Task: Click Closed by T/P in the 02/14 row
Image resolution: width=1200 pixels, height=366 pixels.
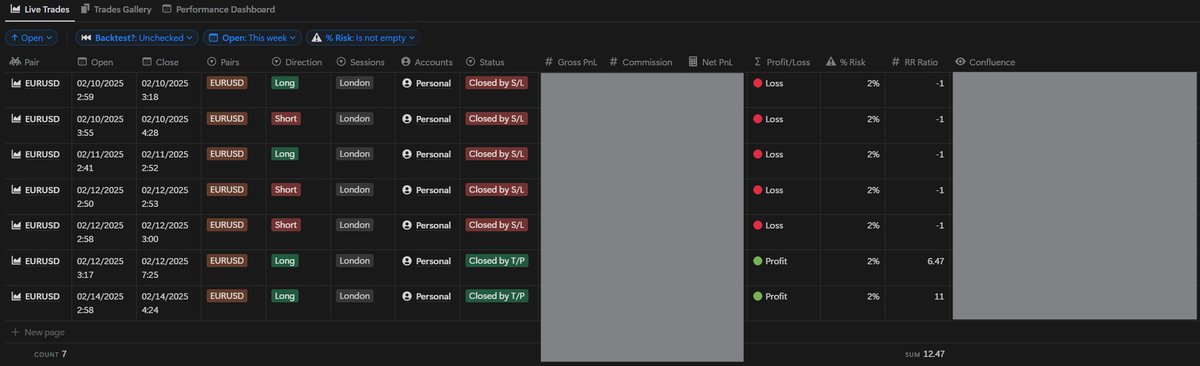Action: 497,296
